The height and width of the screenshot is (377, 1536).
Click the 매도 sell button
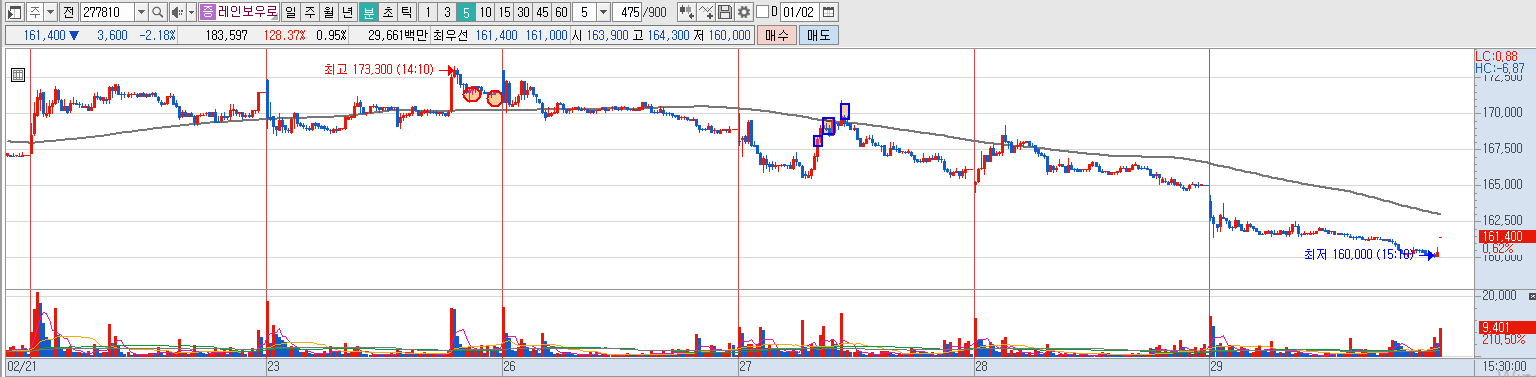(x=819, y=35)
